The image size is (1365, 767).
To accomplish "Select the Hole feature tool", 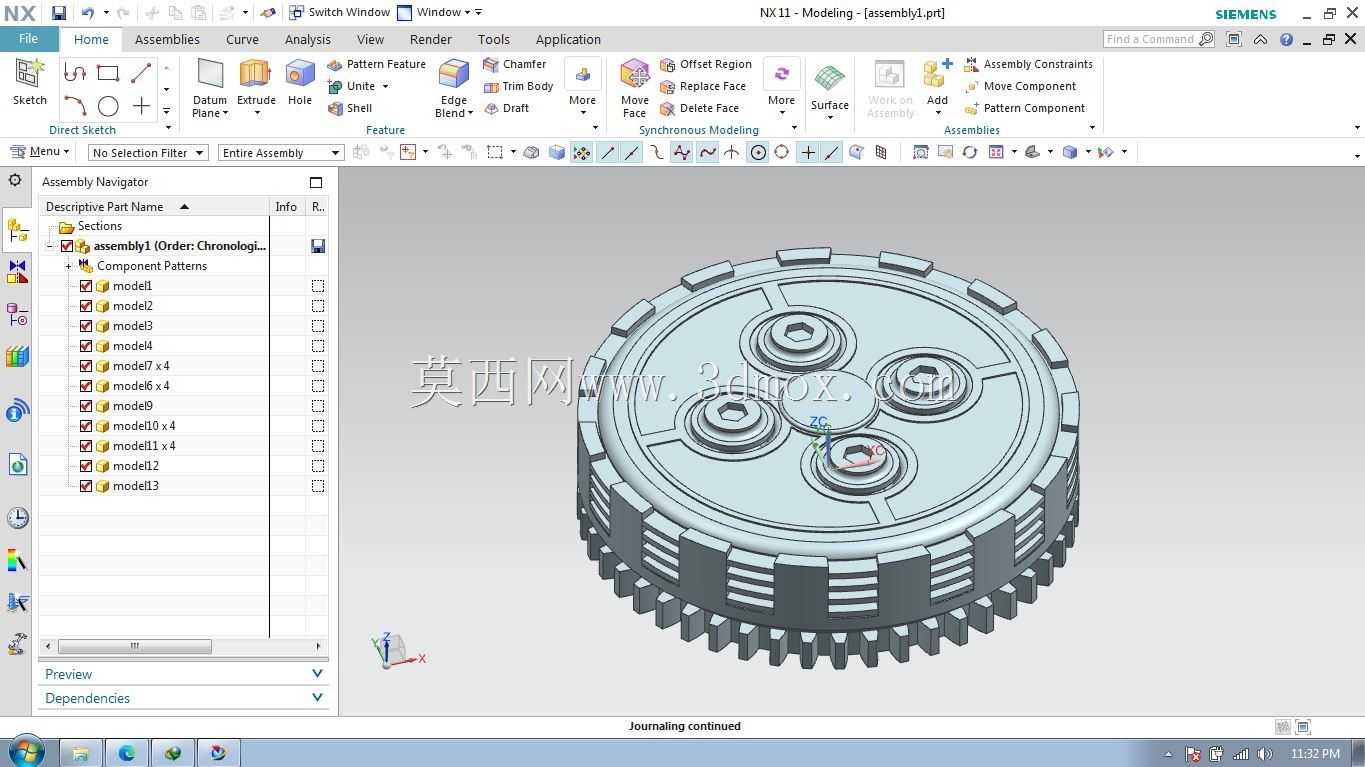I will pos(300,82).
